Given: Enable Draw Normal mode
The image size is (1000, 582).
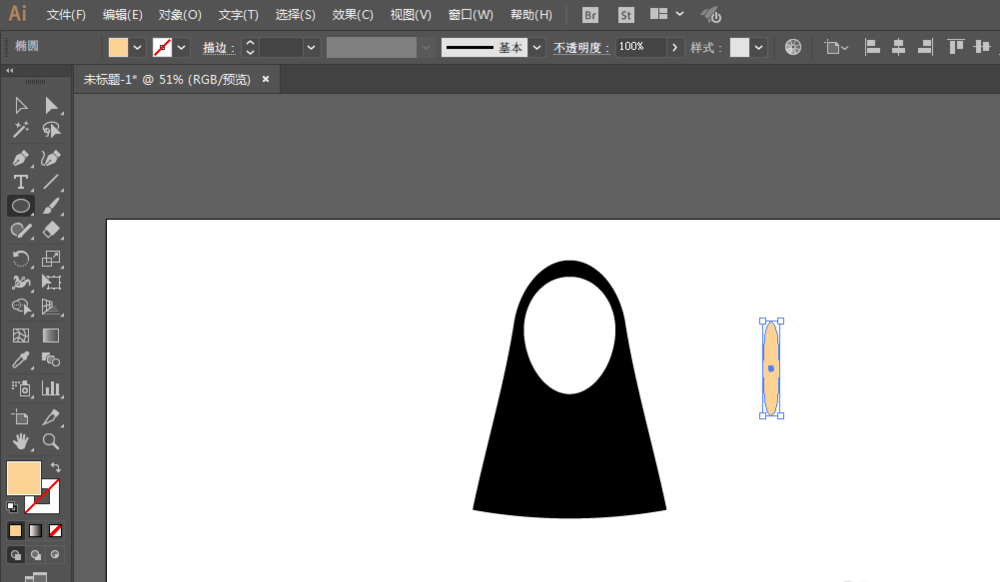Looking at the screenshot, I should 15,555.
